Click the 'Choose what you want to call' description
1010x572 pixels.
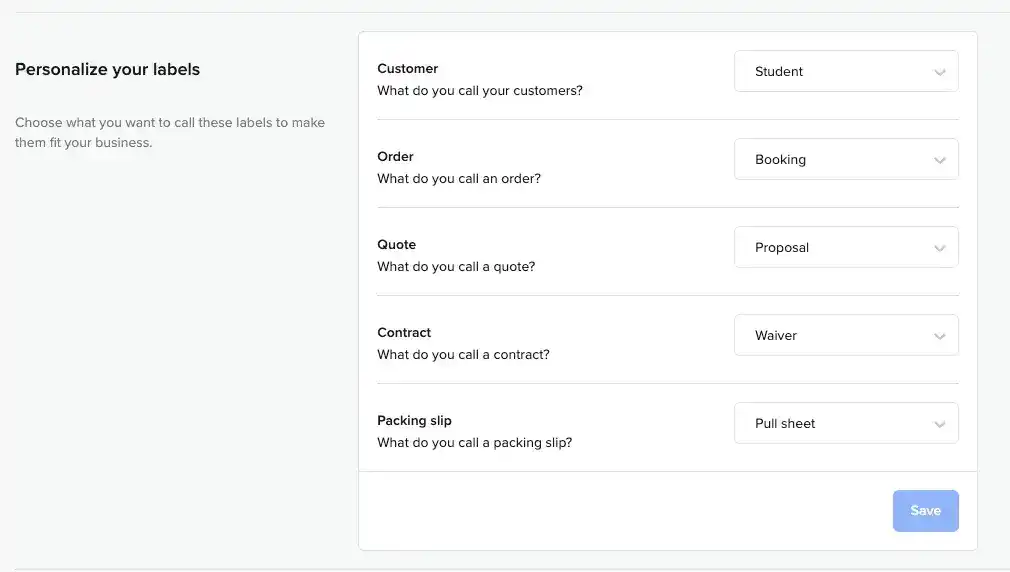169,132
